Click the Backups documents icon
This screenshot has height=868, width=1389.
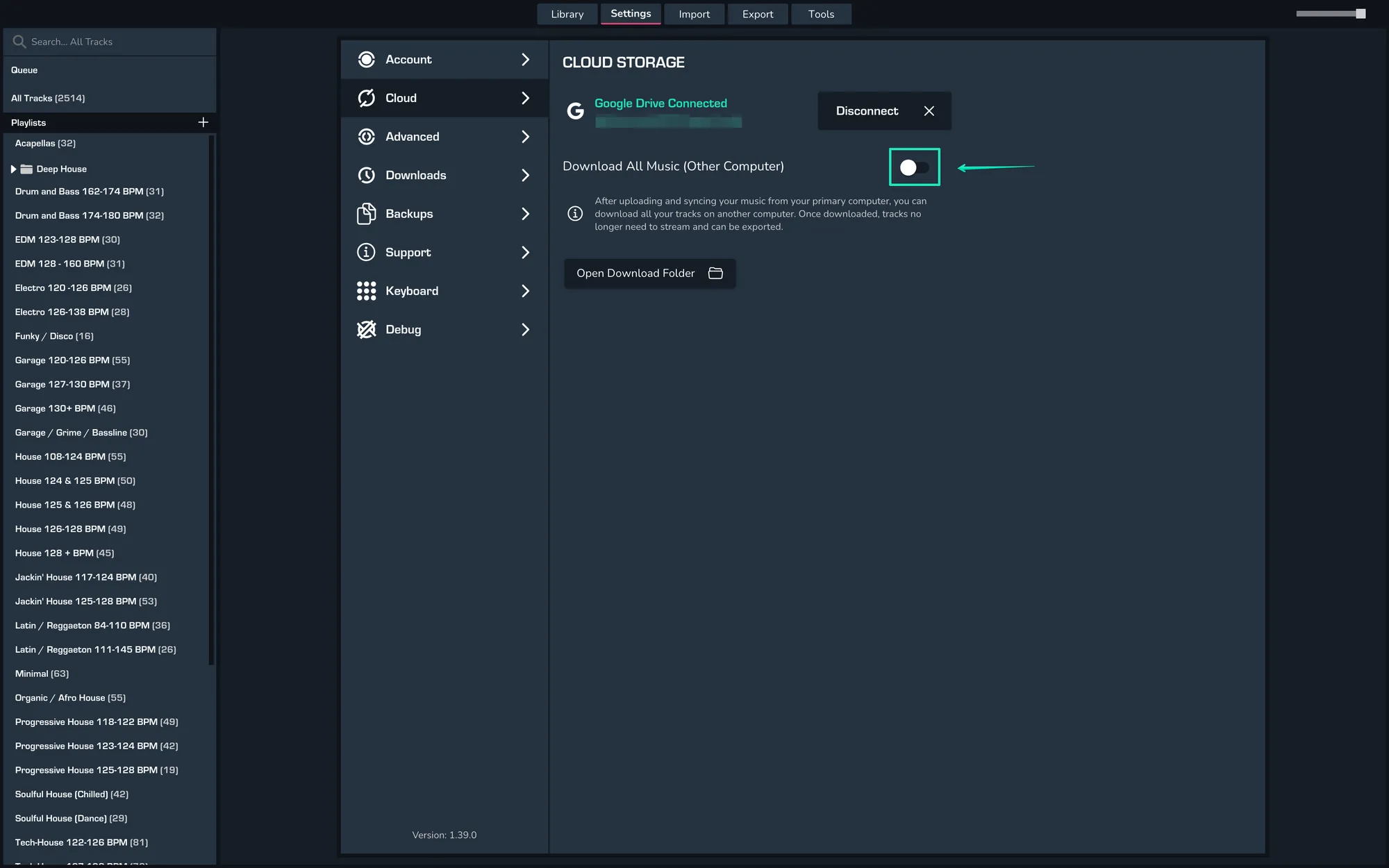click(x=366, y=214)
